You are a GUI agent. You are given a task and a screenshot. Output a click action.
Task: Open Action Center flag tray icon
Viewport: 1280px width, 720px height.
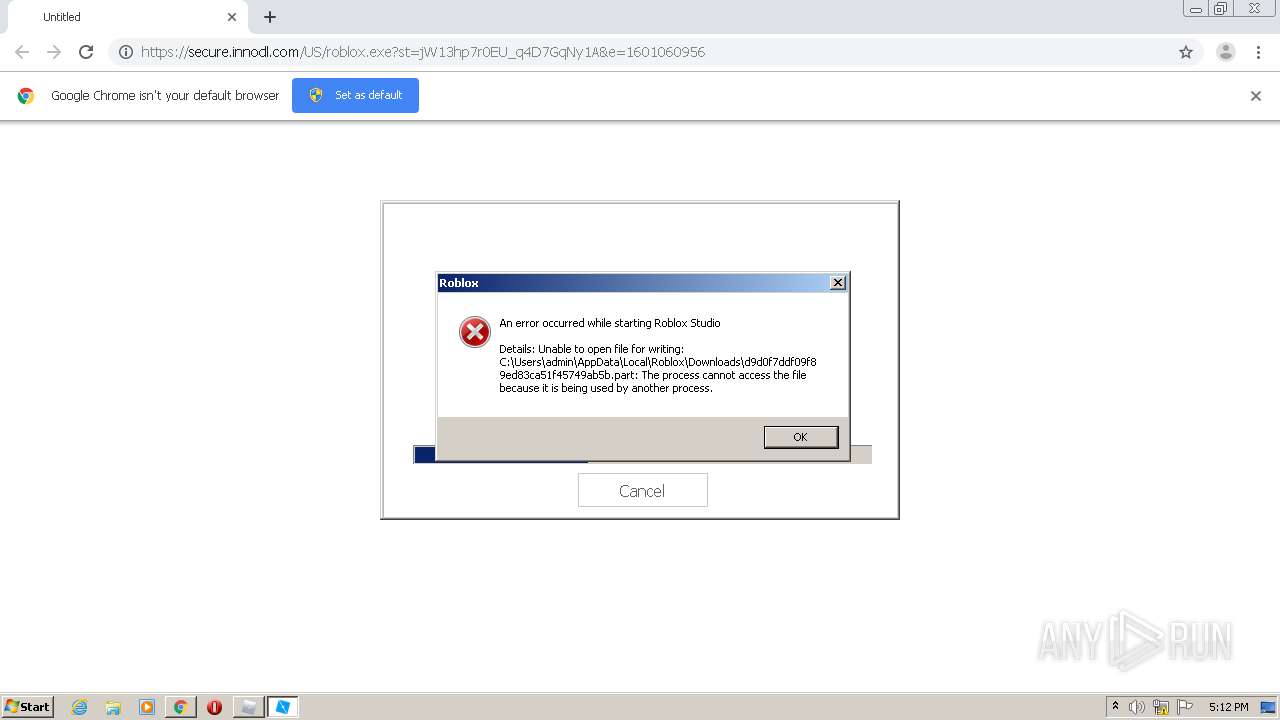1185,707
